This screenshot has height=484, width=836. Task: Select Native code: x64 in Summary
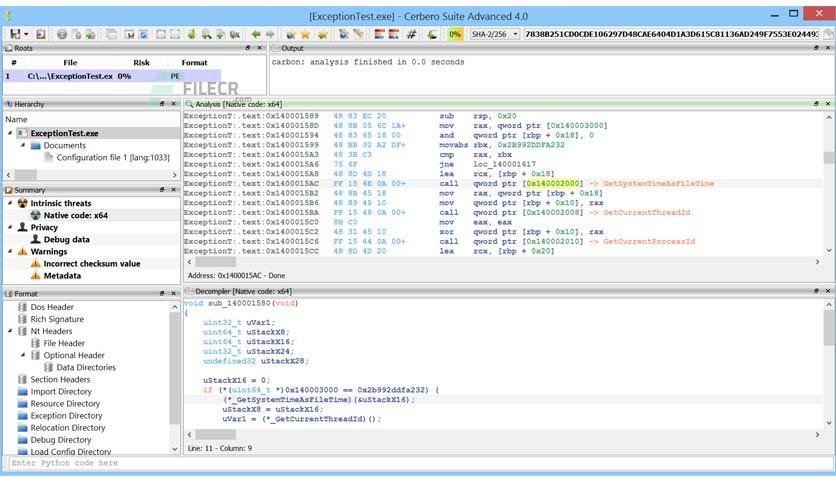point(75,215)
